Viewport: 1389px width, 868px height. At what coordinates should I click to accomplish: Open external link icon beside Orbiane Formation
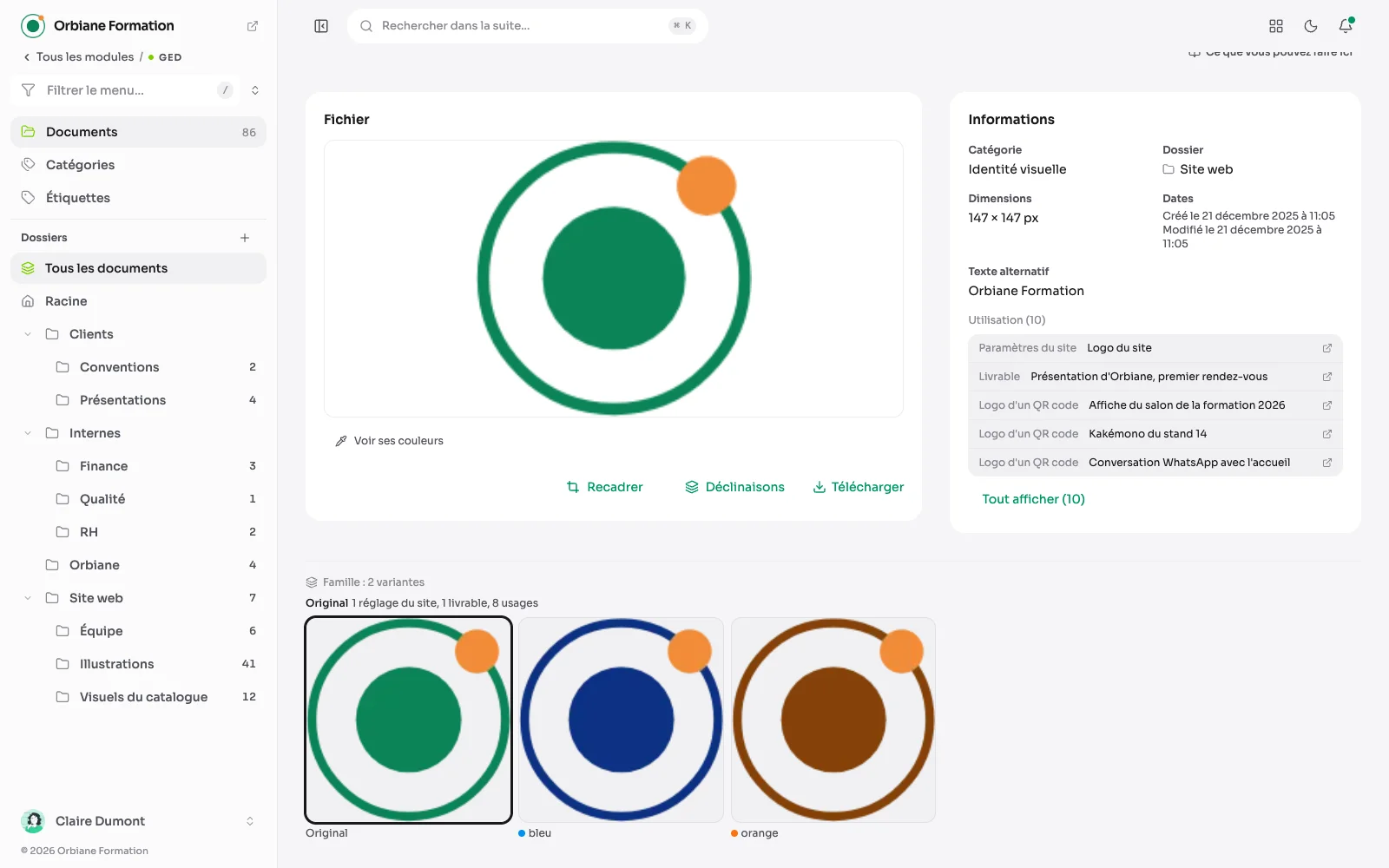253,26
